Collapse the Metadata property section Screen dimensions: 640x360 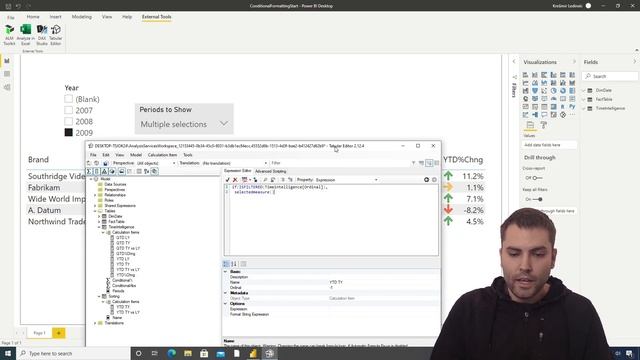[225, 293]
